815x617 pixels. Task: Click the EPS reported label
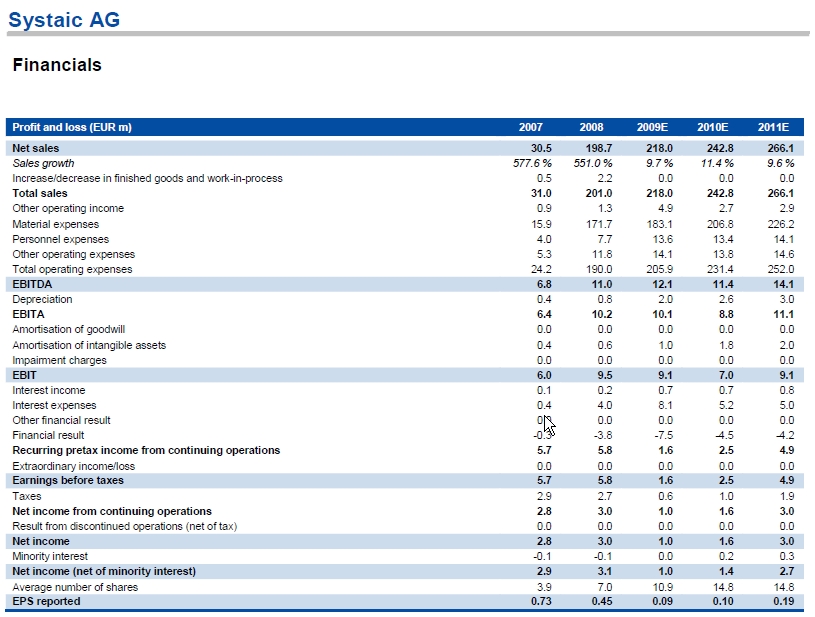(46, 601)
